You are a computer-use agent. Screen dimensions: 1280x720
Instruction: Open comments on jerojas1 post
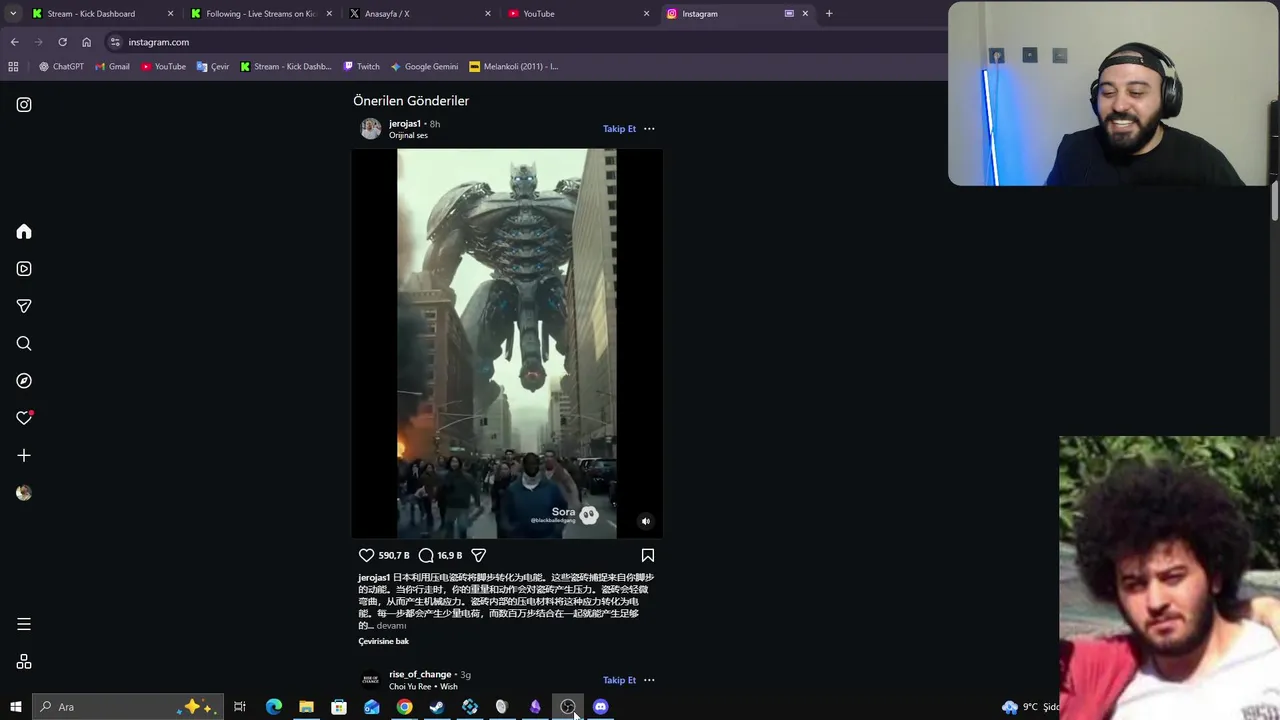click(426, 555)
